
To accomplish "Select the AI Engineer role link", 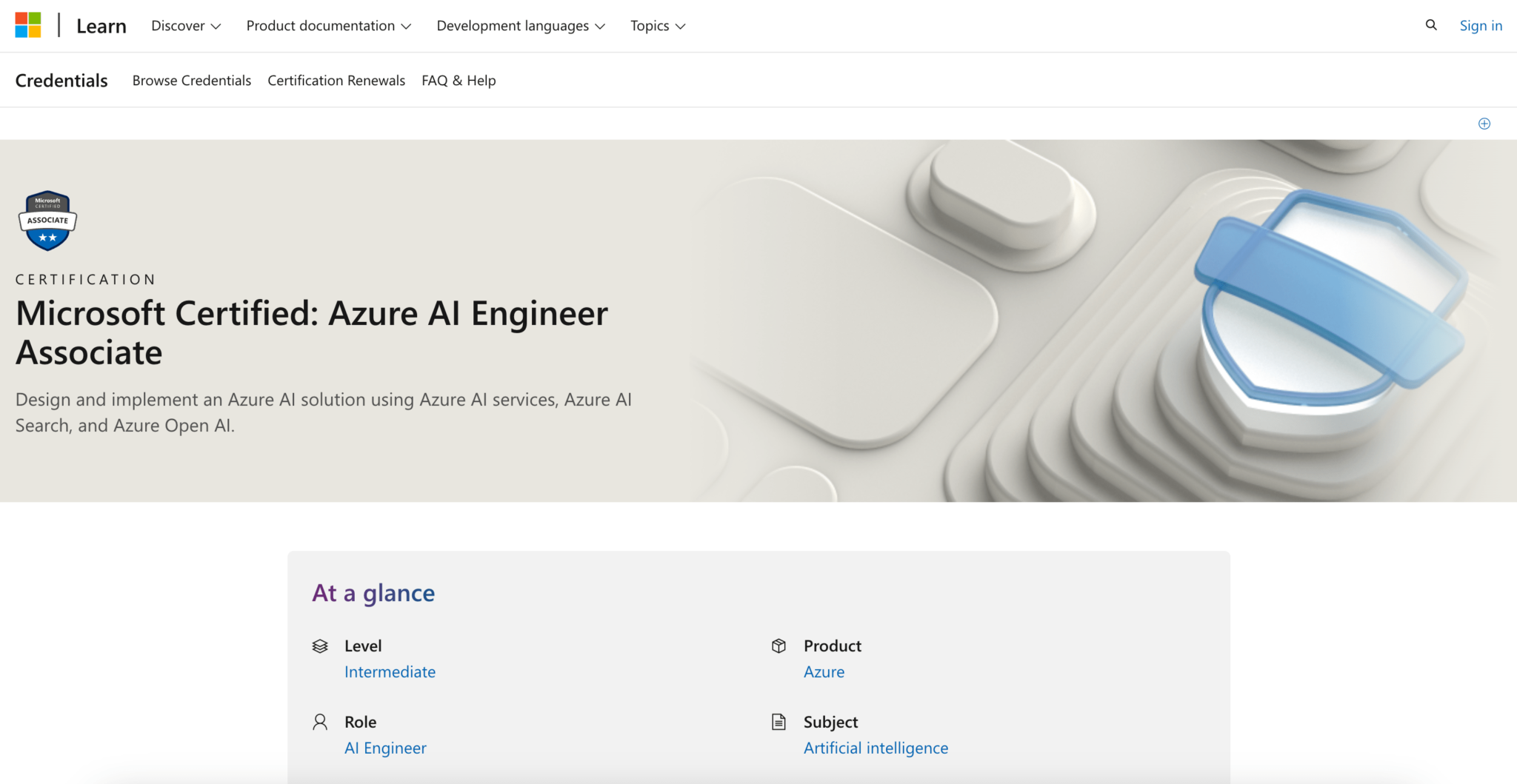I will 385,748.
